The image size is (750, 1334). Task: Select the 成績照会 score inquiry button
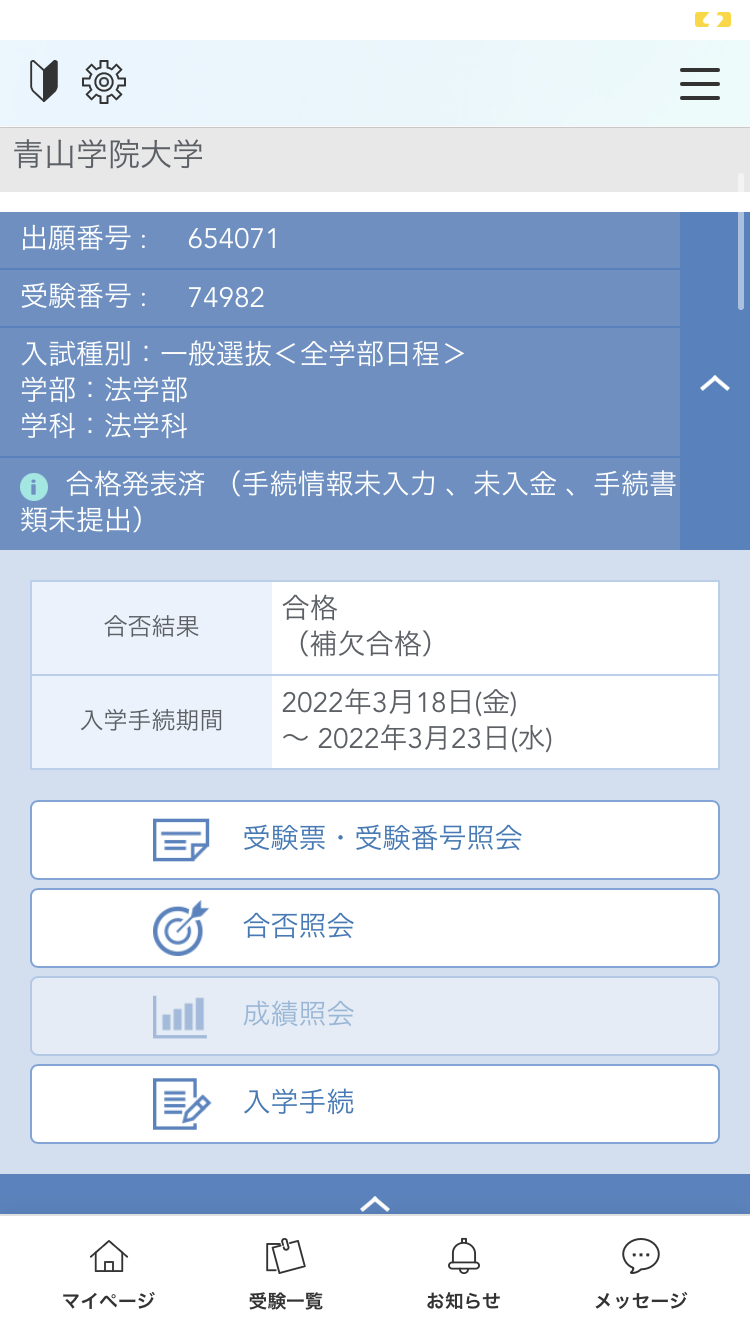298,1015
